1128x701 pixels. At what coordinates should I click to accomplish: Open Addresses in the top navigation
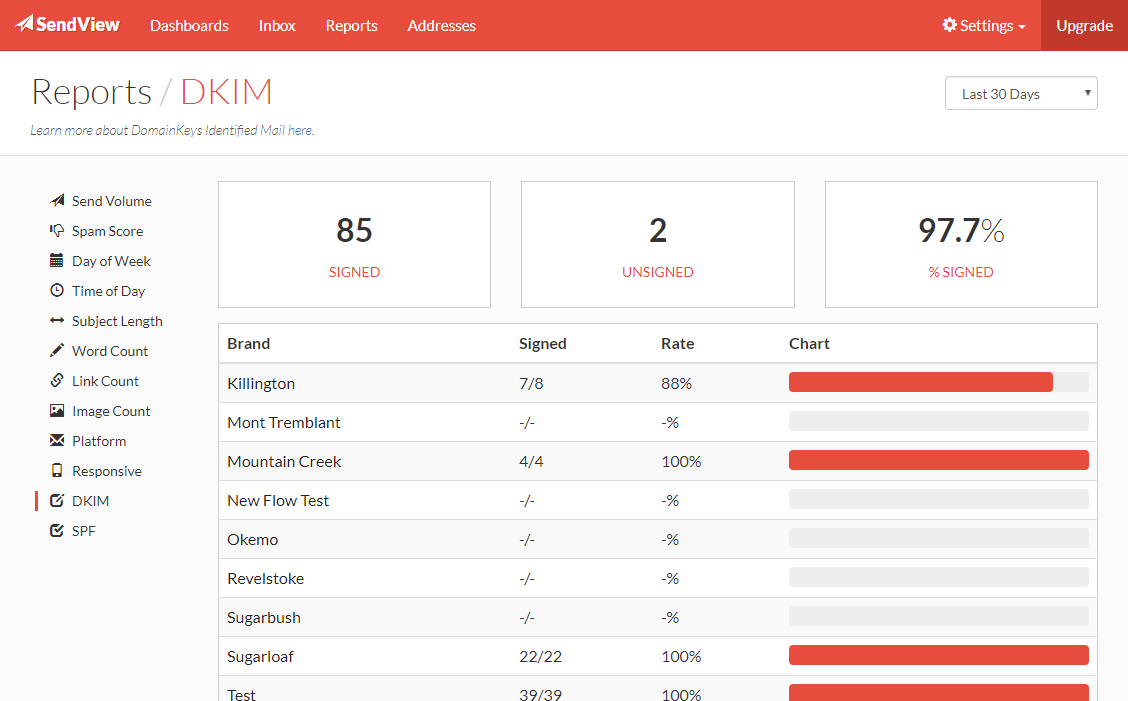pyautogui.click(x=442, y=25)
